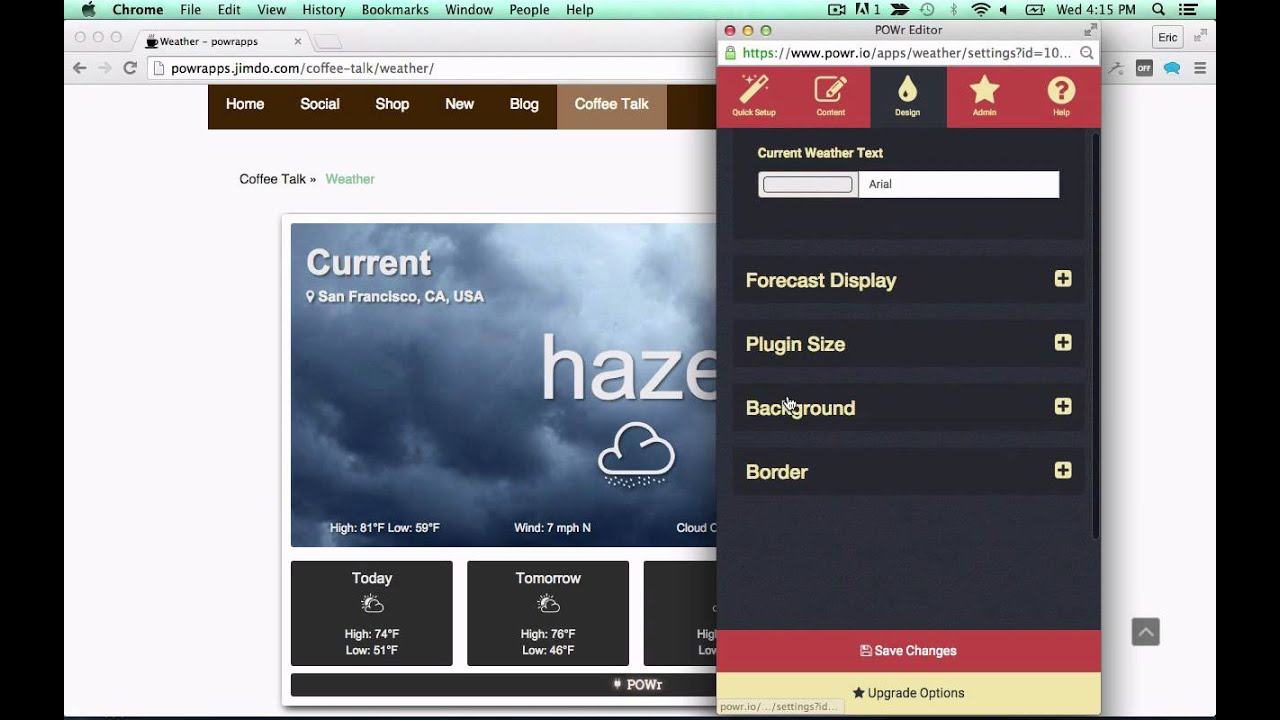1280x720 pixels.
Task: Click Save Changes button
Action: click(908, 651)
